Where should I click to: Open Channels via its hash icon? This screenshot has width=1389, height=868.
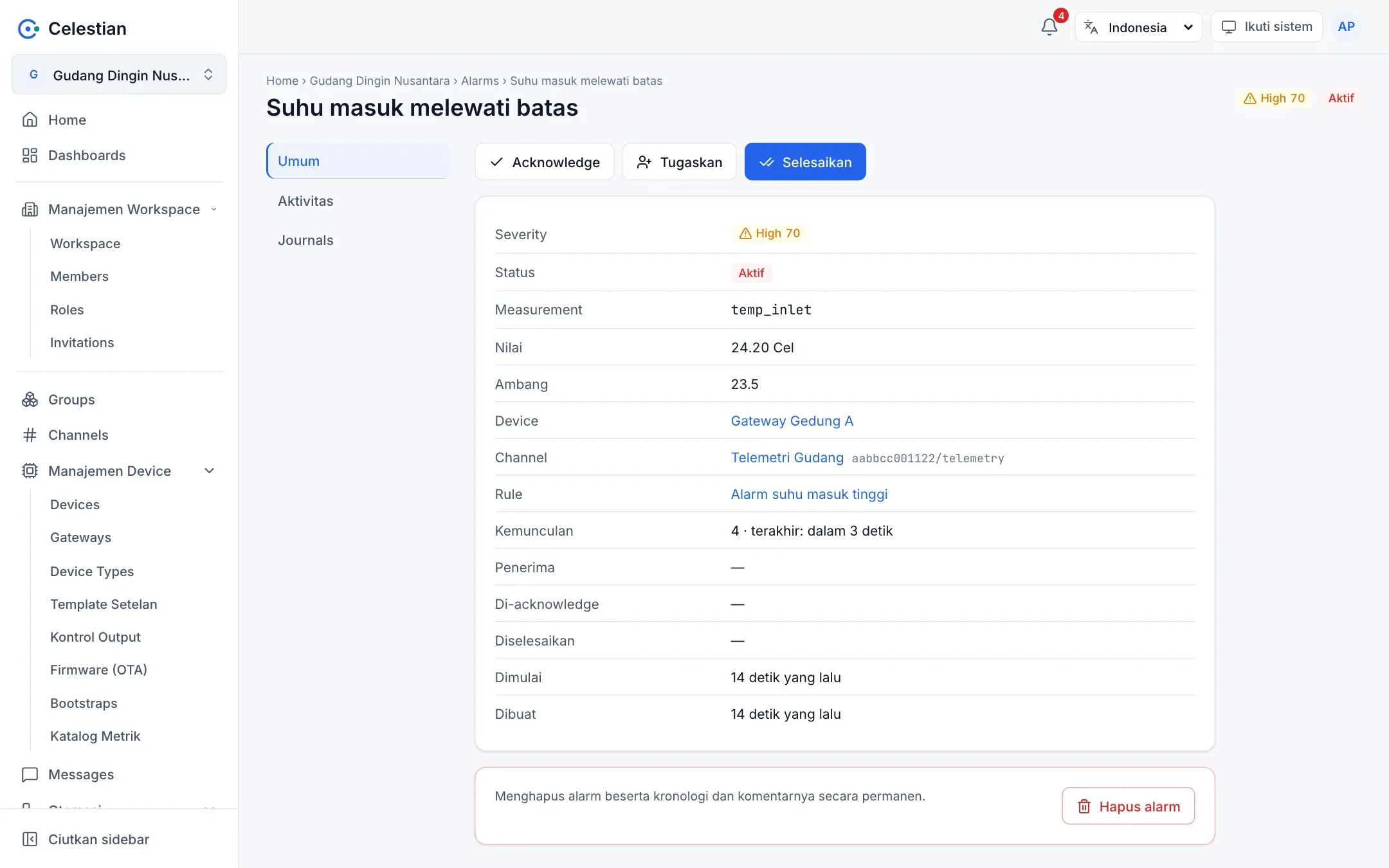(x=30, y=435)
